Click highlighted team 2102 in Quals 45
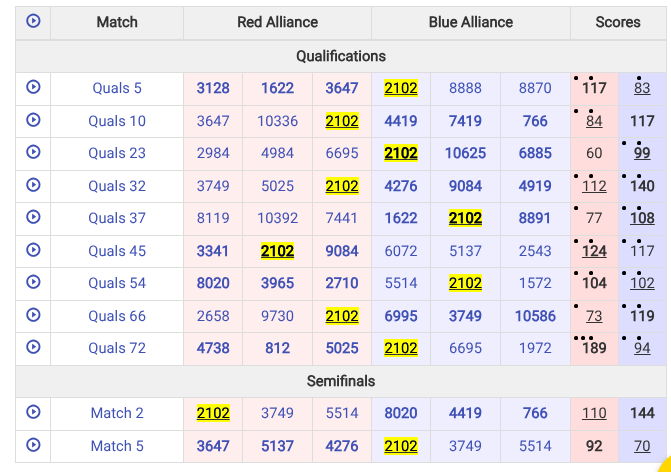This screenshot has width=671, height=472. 277,251
